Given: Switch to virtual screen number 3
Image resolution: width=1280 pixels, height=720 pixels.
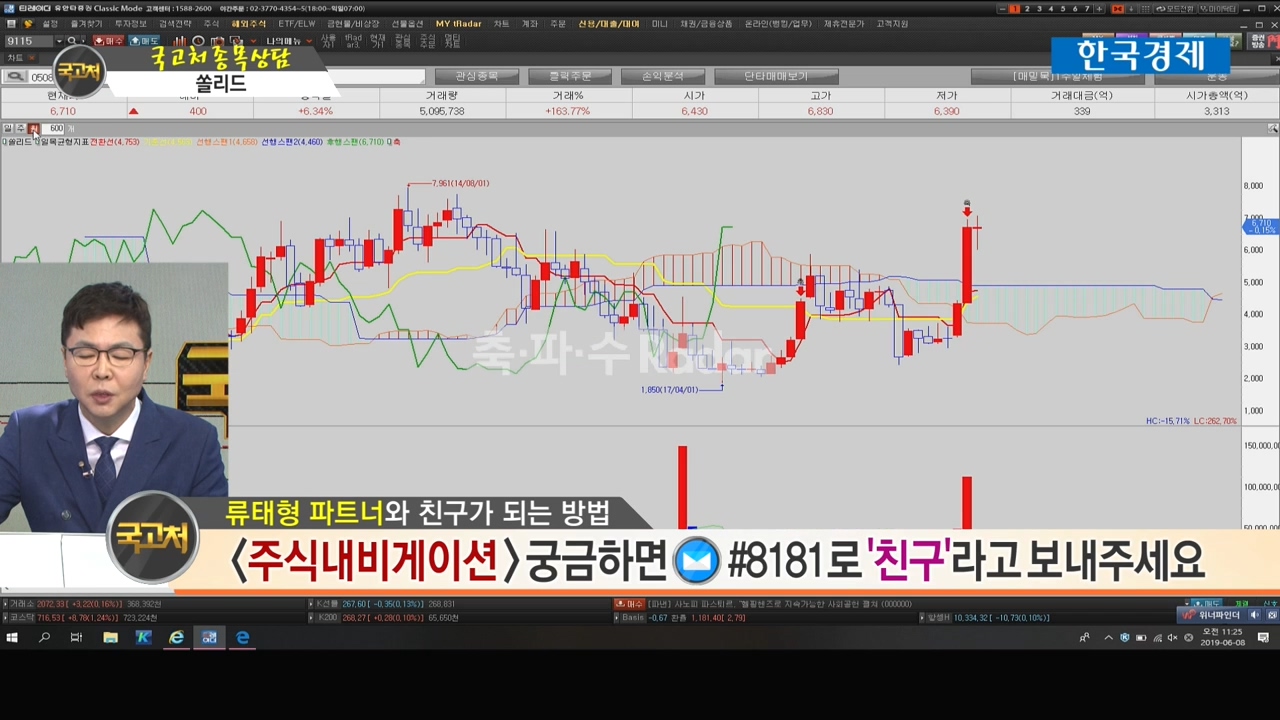Looking at the screenshot, I should [1038, 9].
